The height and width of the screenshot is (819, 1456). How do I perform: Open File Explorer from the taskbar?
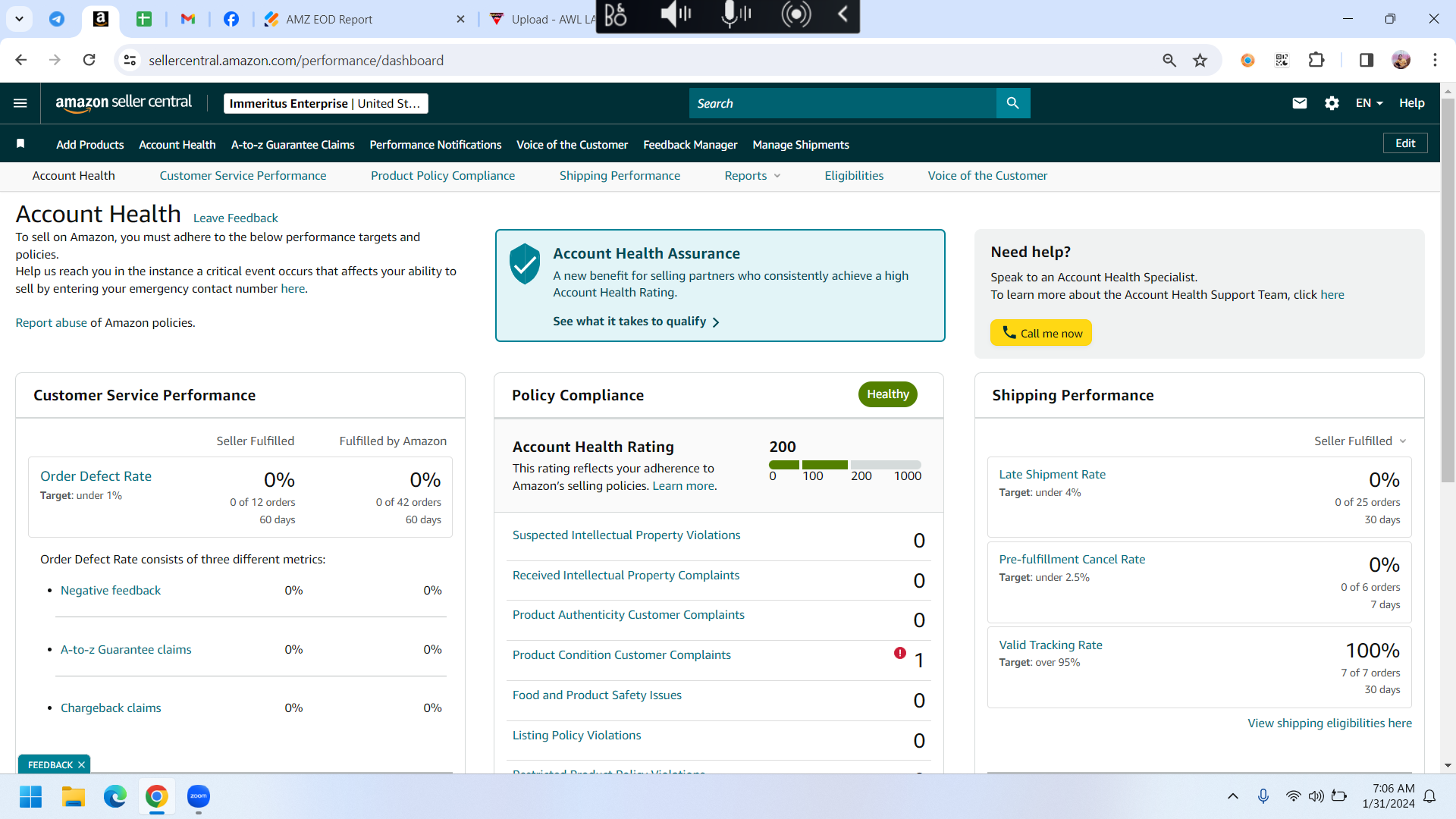click(x=73, y=796)
